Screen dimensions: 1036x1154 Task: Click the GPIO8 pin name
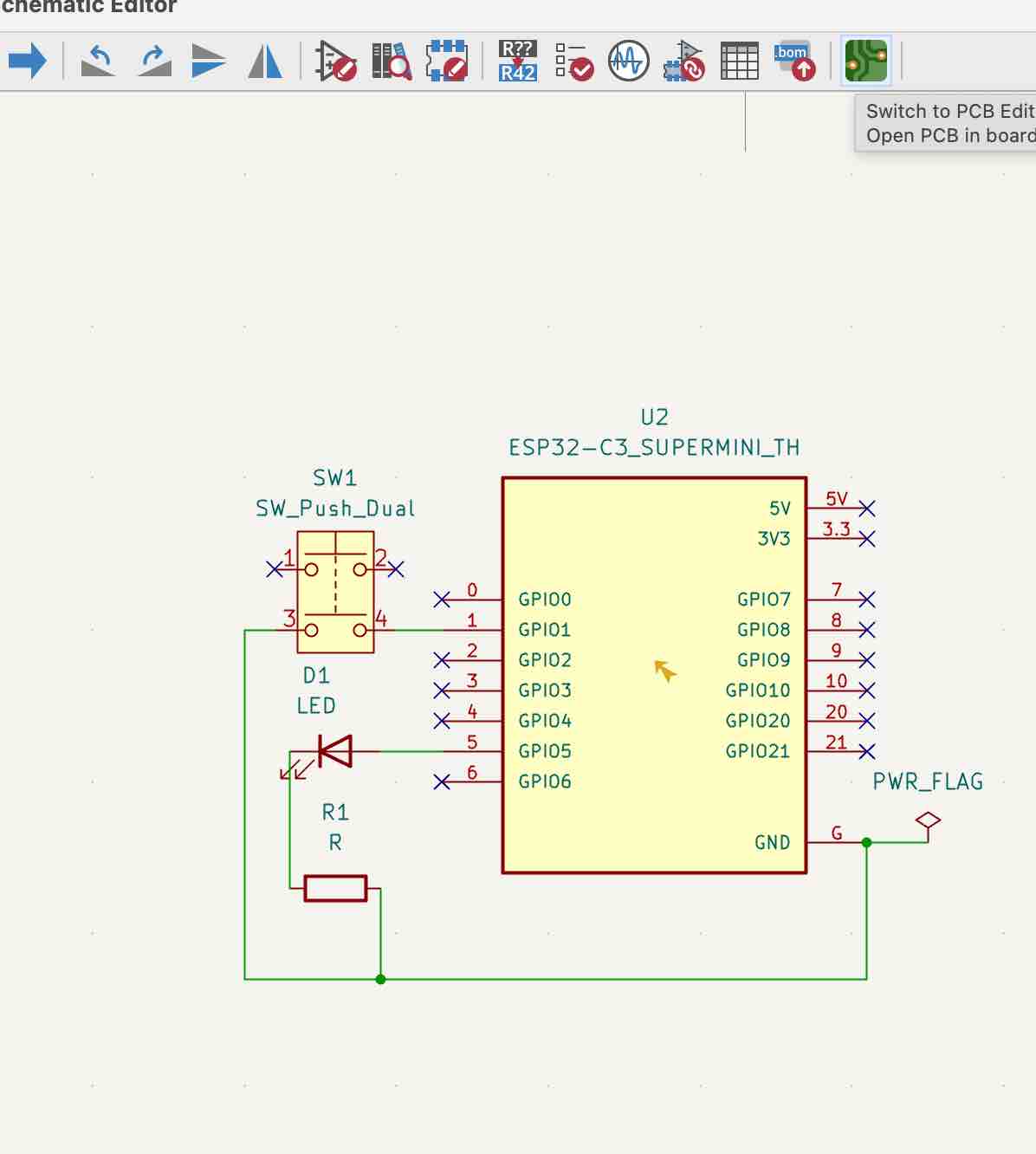(x=764, y=630)
